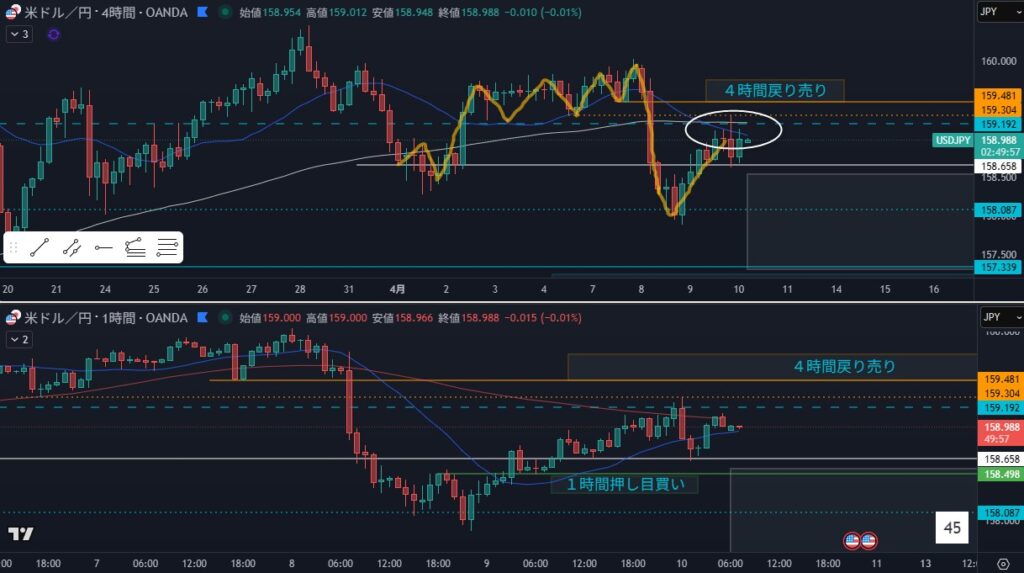Select the trend line drawing tool

40,247
